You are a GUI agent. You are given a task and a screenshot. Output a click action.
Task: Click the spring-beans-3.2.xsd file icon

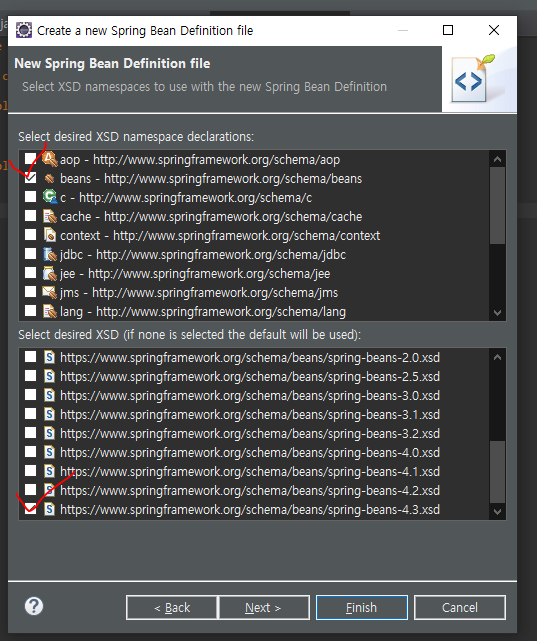click(x=49, y=433)
